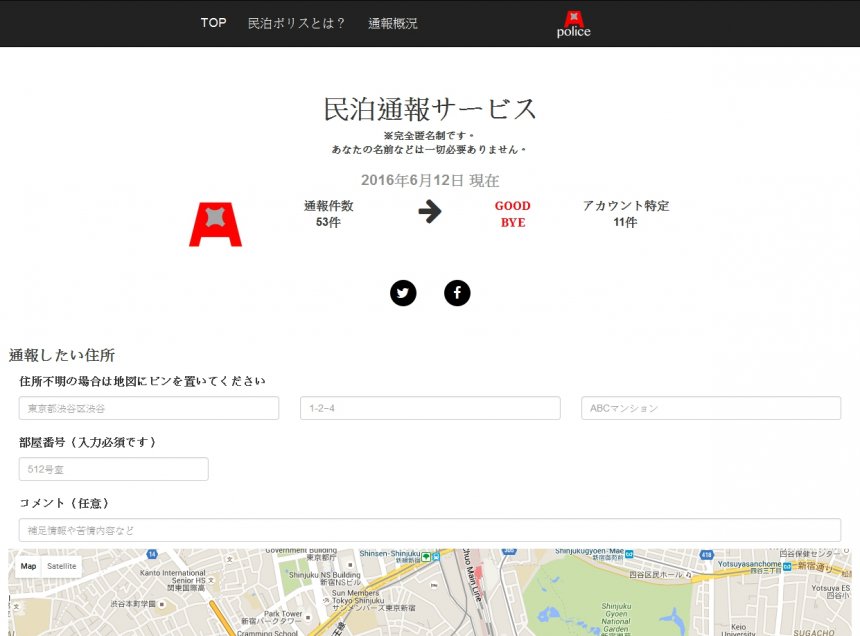Image resolution: width=860 pixels, height=636 pixels.
Task: Open the 通報概況 nav link
Action: click(x=393, y=23)
